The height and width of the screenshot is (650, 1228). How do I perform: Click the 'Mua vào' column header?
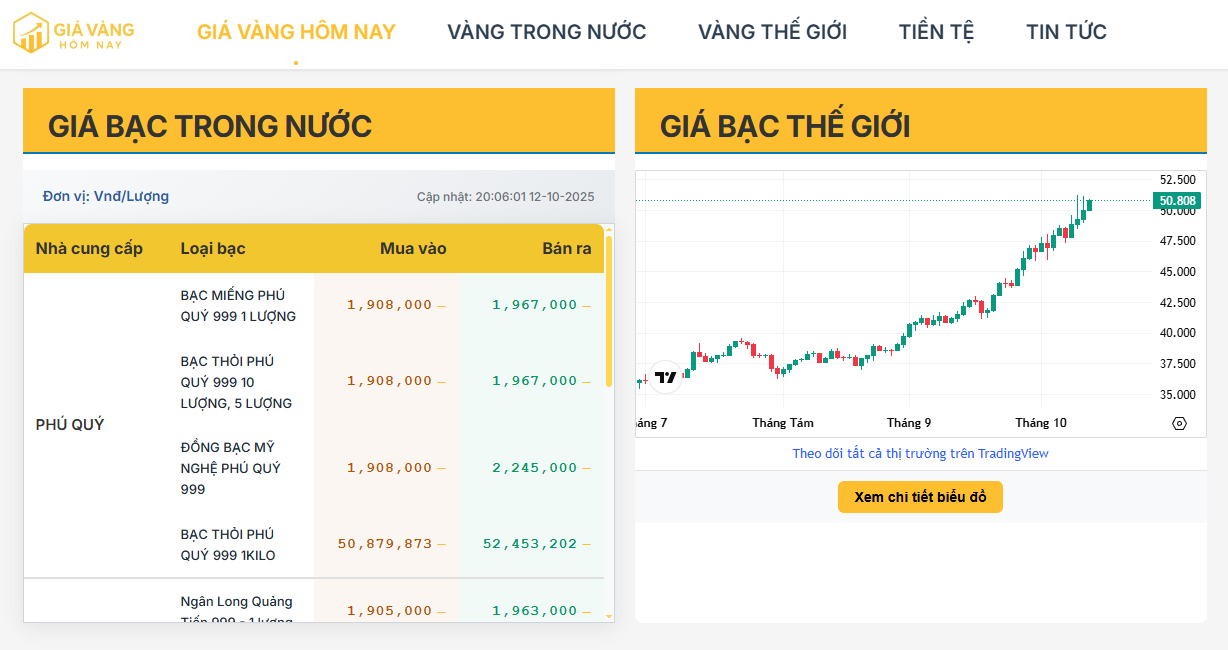point(413,248)
